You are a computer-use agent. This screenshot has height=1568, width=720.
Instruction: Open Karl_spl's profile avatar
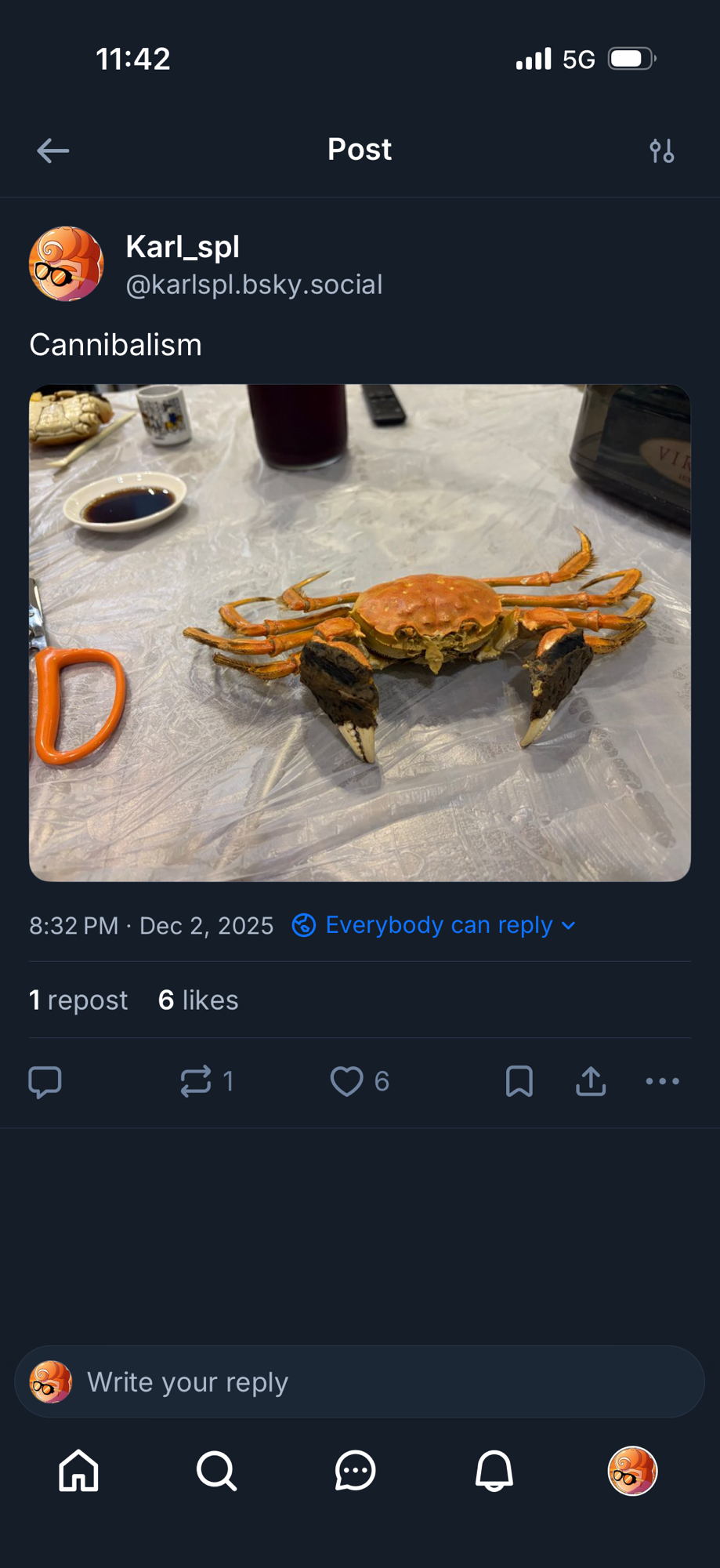tap(66, 264)
